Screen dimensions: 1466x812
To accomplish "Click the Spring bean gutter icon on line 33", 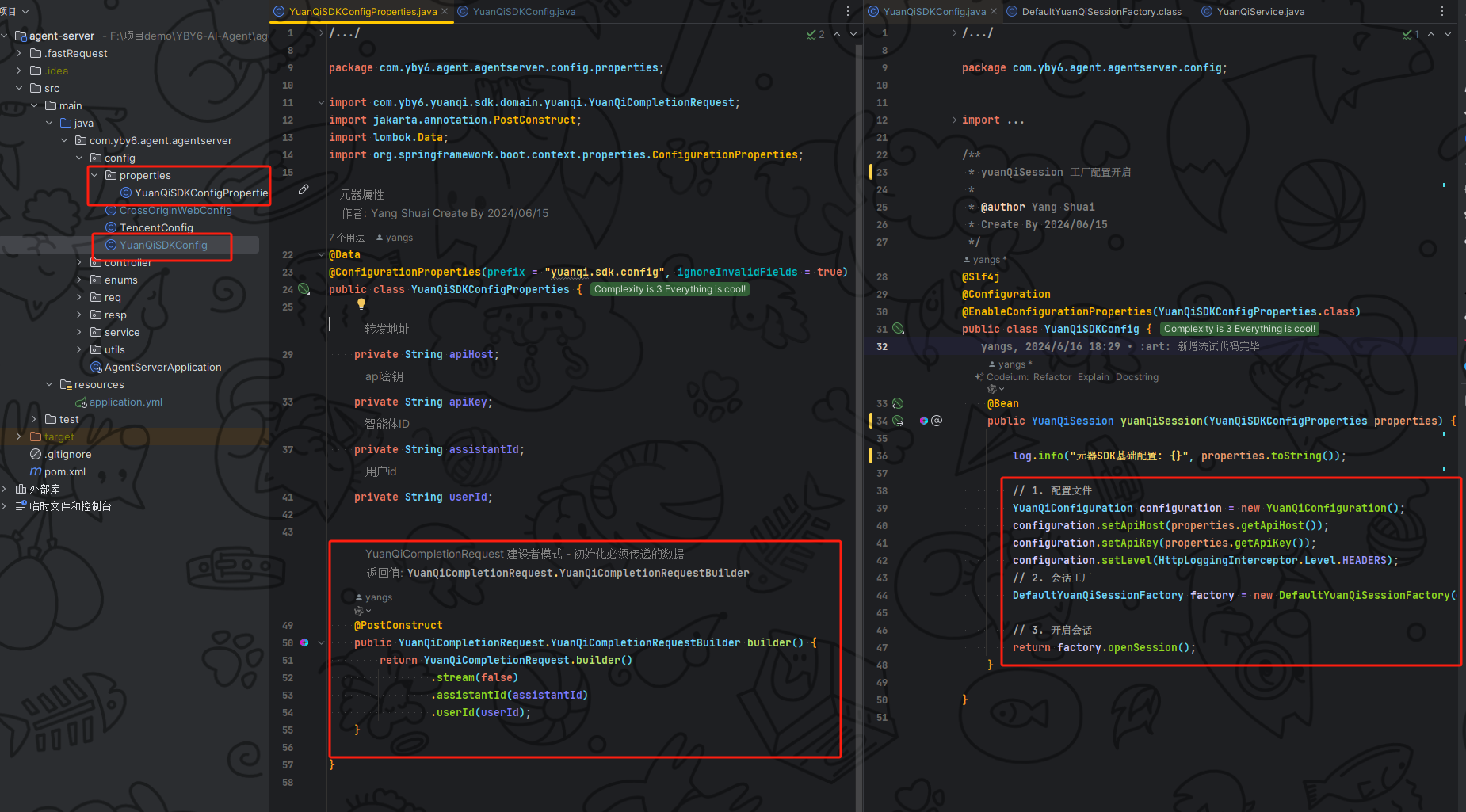I will click(898, 403).
